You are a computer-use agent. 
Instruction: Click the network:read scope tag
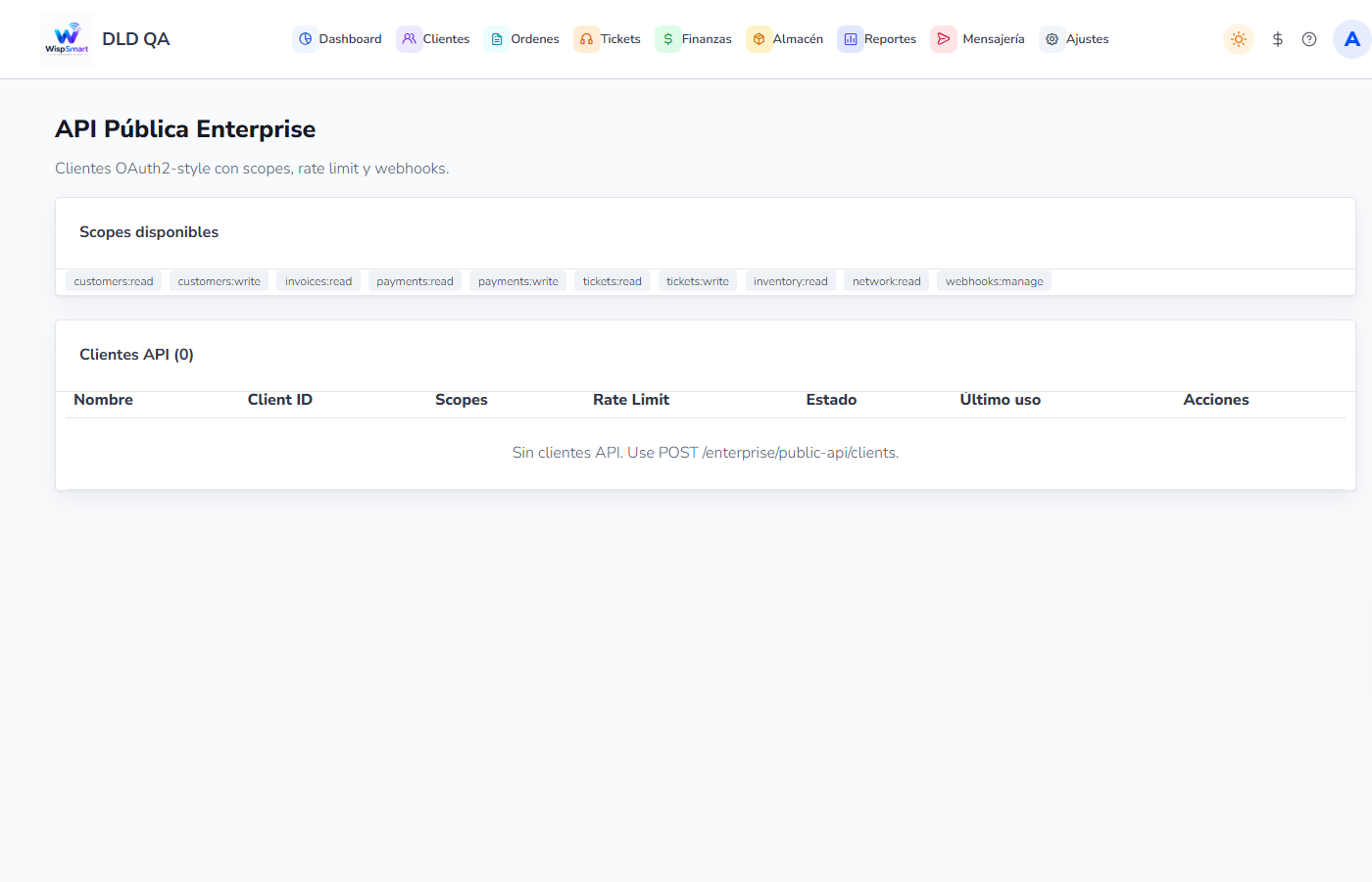[x=887, y=281]
